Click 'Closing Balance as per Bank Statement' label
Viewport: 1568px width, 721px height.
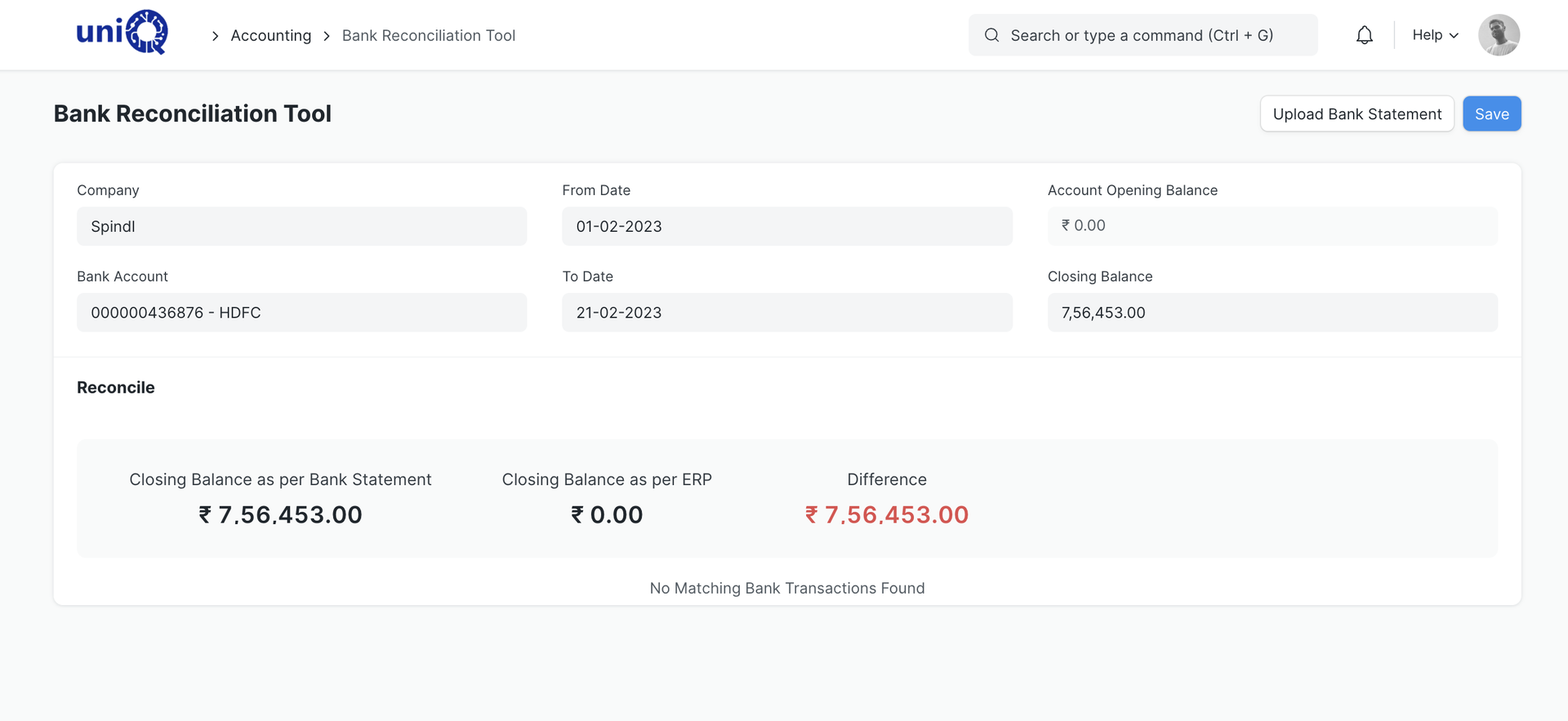pyautogui.click(x=280, y=479)
